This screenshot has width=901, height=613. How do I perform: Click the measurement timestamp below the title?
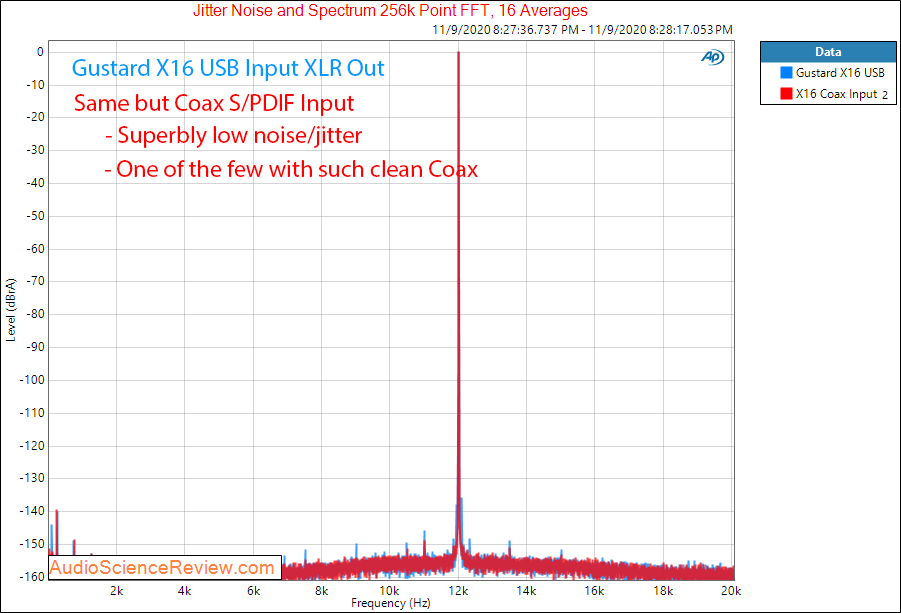tap(582, 29)
